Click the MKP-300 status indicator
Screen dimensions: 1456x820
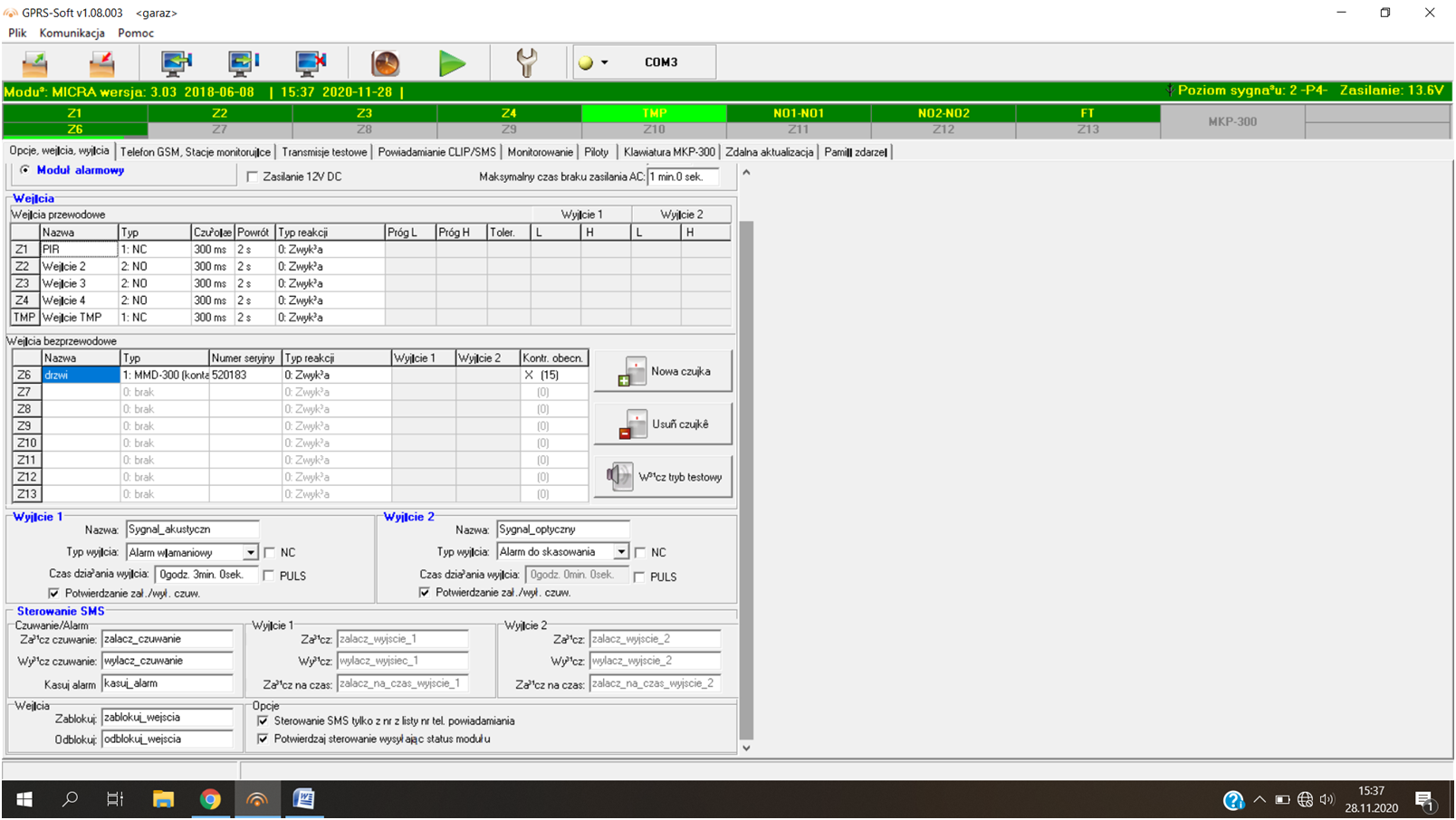click(x=1232, y=121)
